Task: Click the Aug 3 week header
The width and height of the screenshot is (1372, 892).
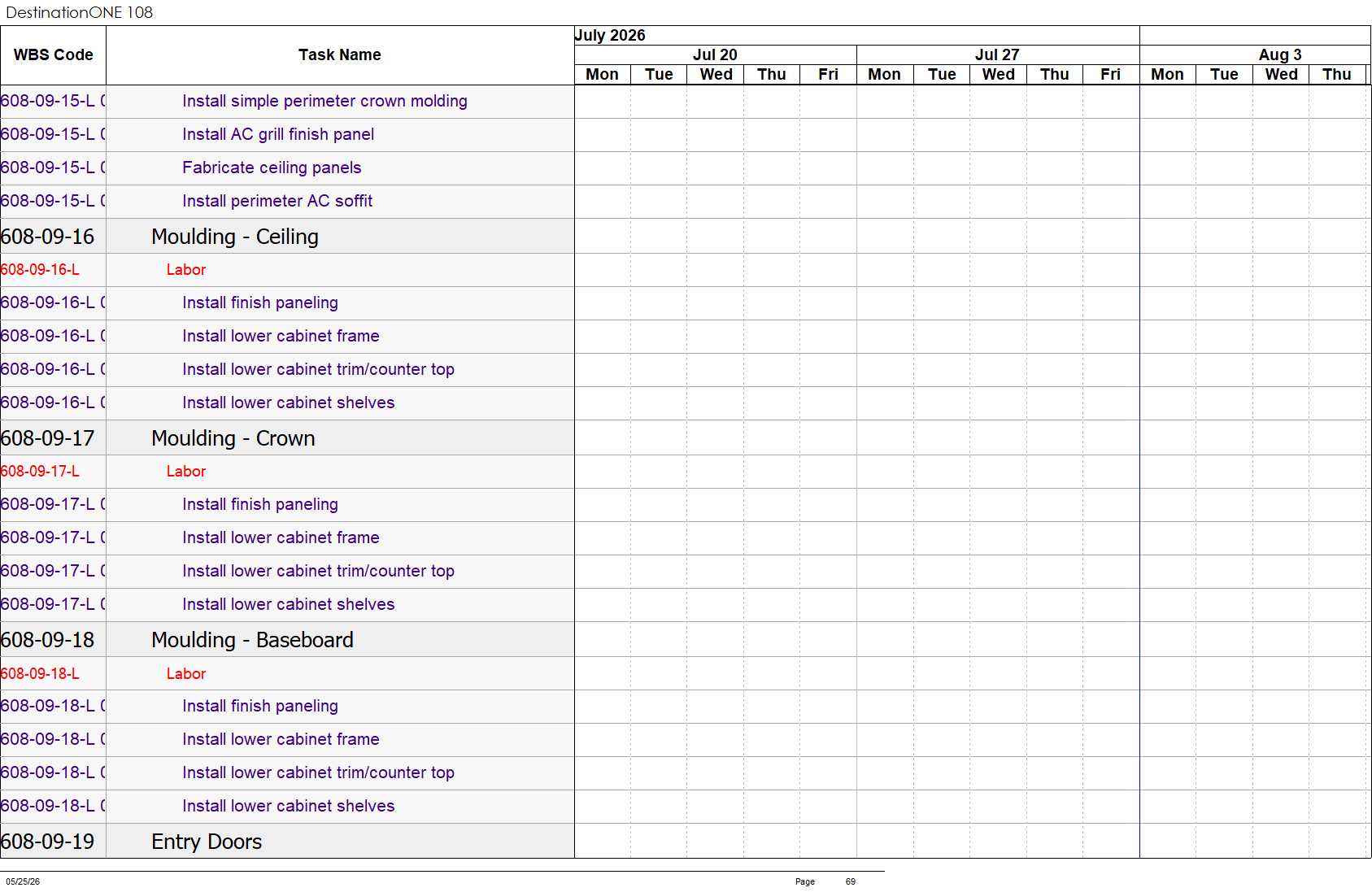Action: point(1280,54)
